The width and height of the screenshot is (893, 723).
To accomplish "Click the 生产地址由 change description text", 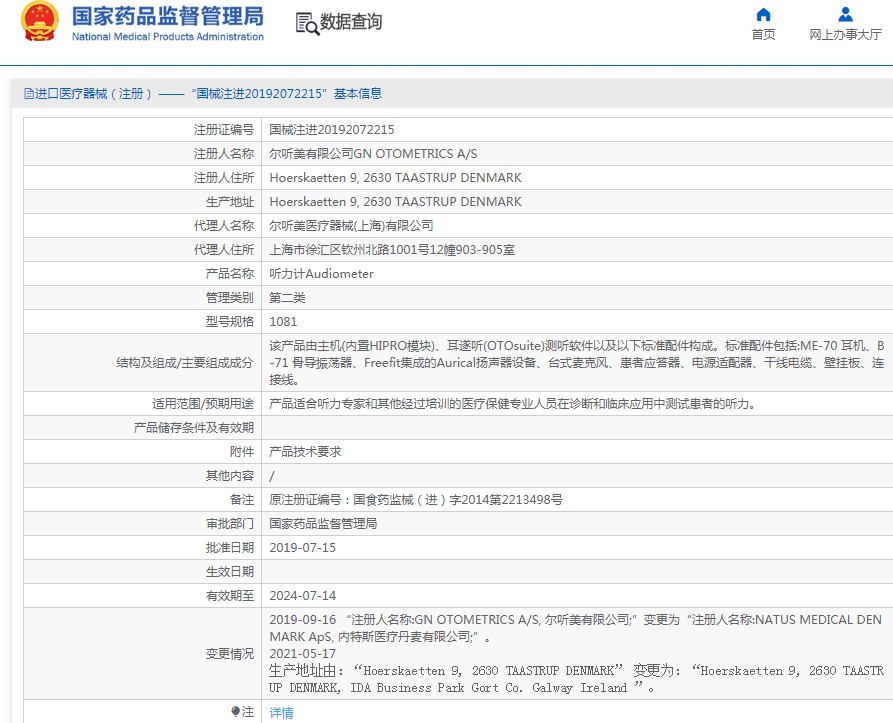I will (576, 679).
